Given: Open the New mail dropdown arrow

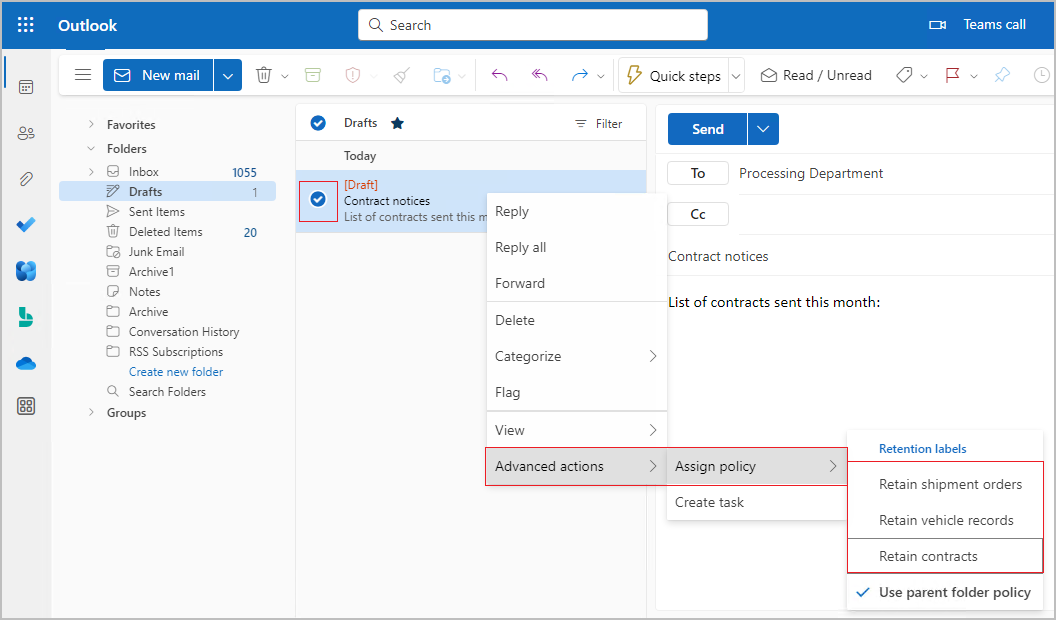Looking at the screenshot, I should pos(227,75).
